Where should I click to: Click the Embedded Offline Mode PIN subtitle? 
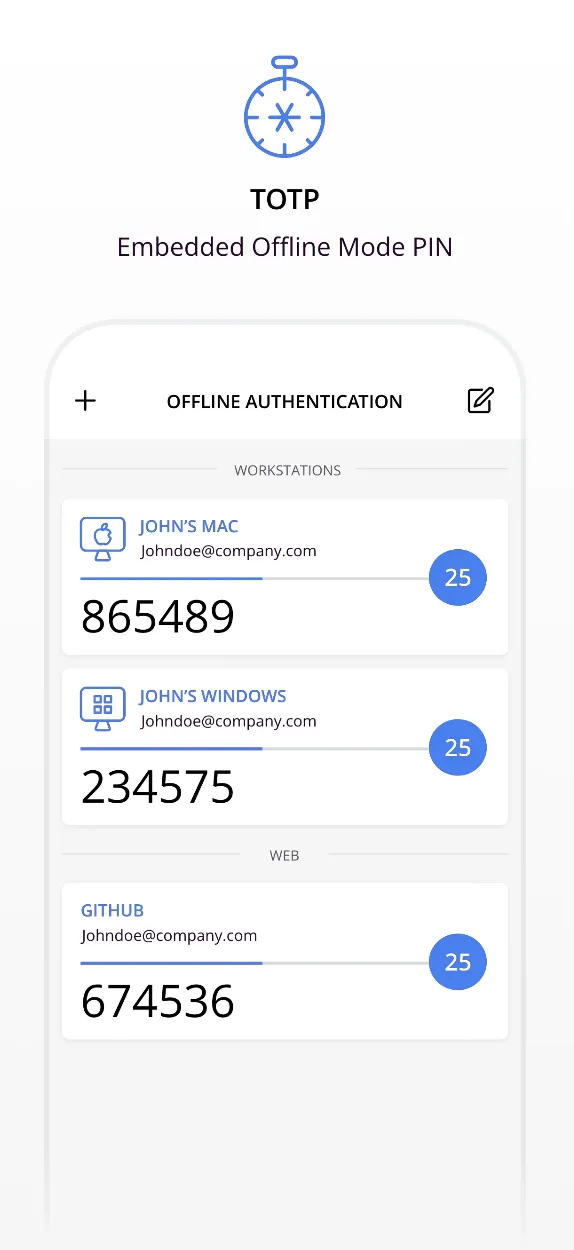coord(285,247)
